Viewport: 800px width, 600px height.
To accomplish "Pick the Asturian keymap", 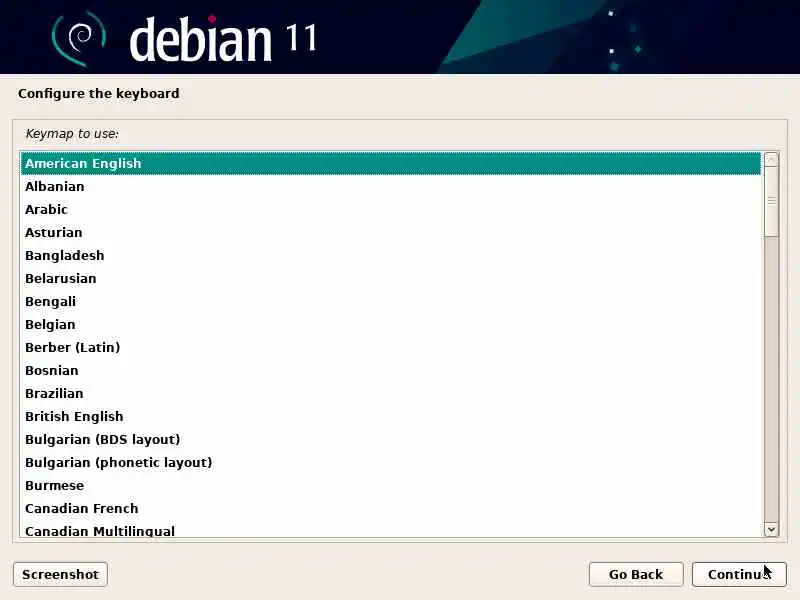I will pos(391,232).
